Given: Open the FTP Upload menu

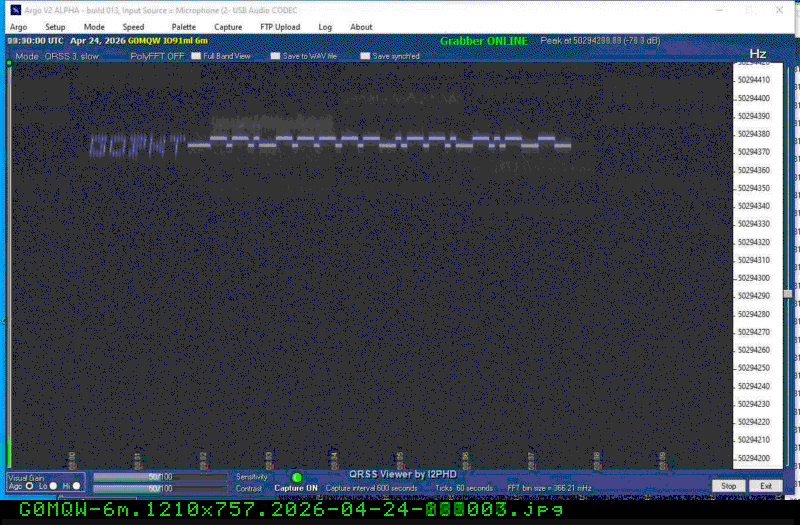Looking at the screenshot, I should pos(279,27).
